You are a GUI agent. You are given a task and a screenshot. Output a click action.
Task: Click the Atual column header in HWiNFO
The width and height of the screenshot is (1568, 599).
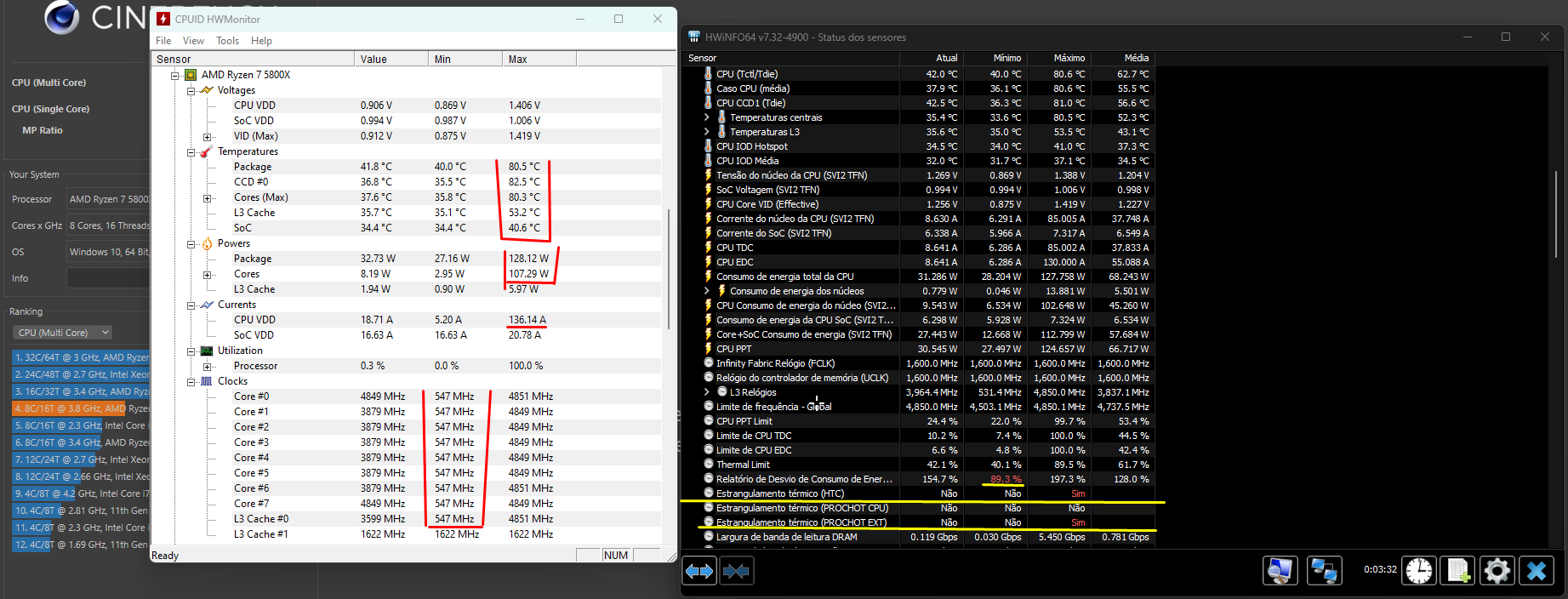click(x=932, y=58)
